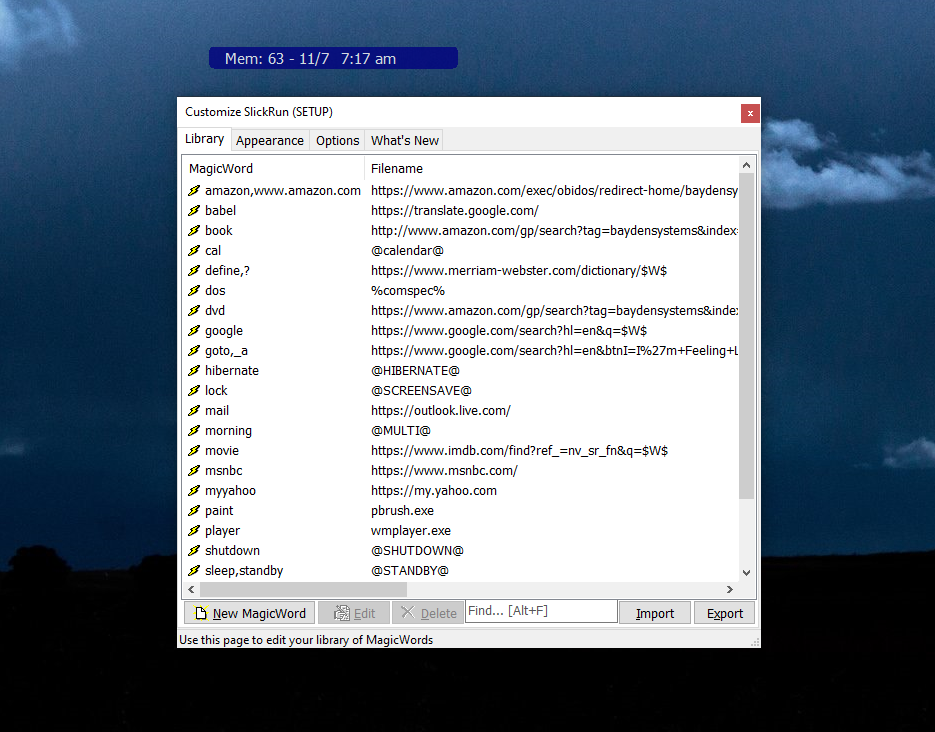The height and width of the screenshot is (732, 935).
Task: Click the vertical scrollbar down arrow
Action: click(746, 572)
